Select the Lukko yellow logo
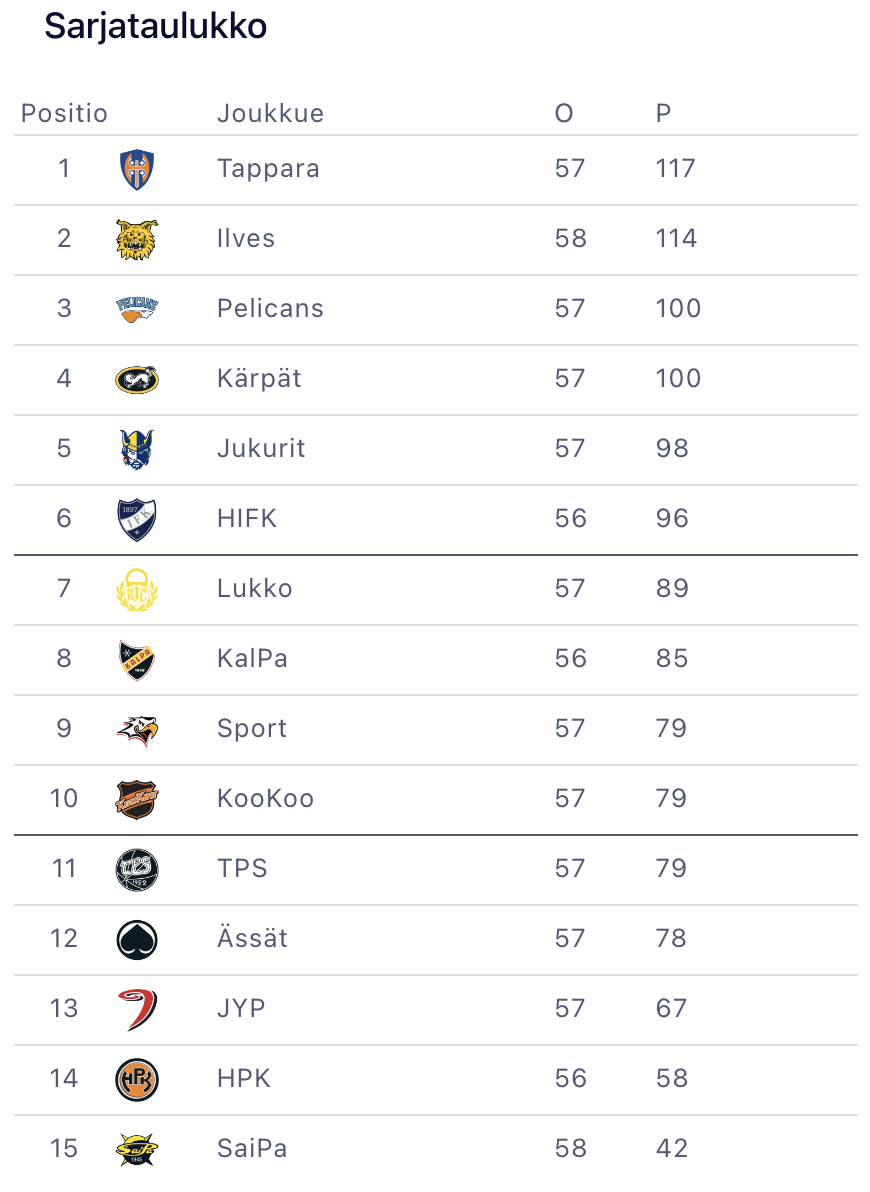This screenshot has height=1192, width=870. coord(137,589)
